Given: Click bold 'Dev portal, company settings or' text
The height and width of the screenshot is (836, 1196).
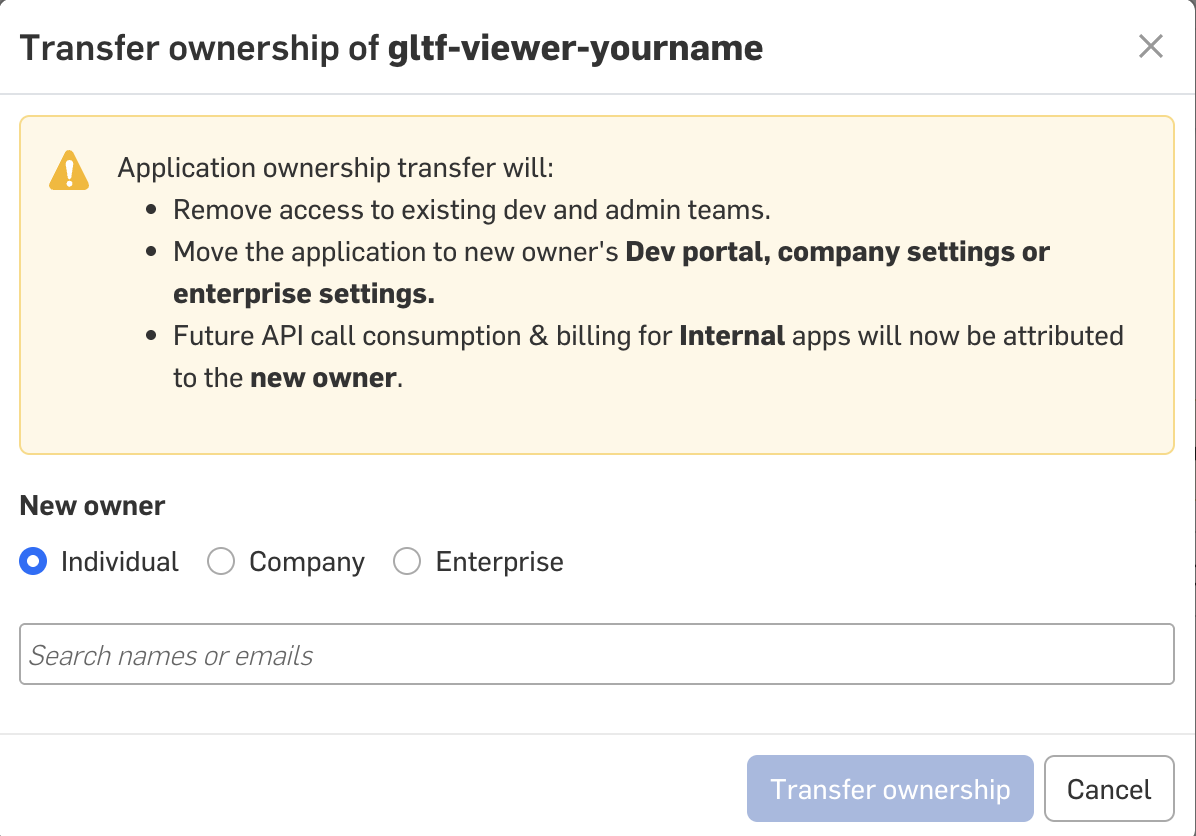Looking at the screenshot, I should 837,252.
